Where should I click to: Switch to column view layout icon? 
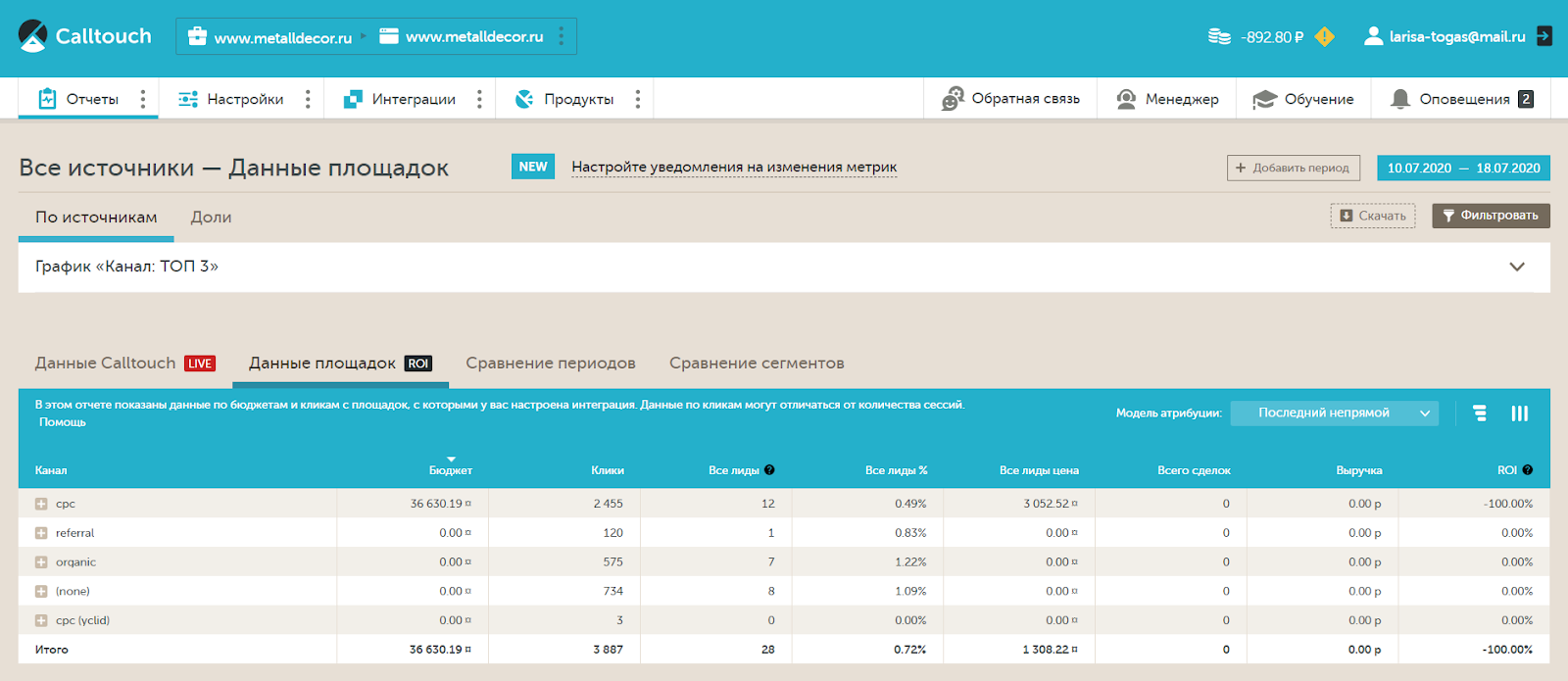(1519, 413)
